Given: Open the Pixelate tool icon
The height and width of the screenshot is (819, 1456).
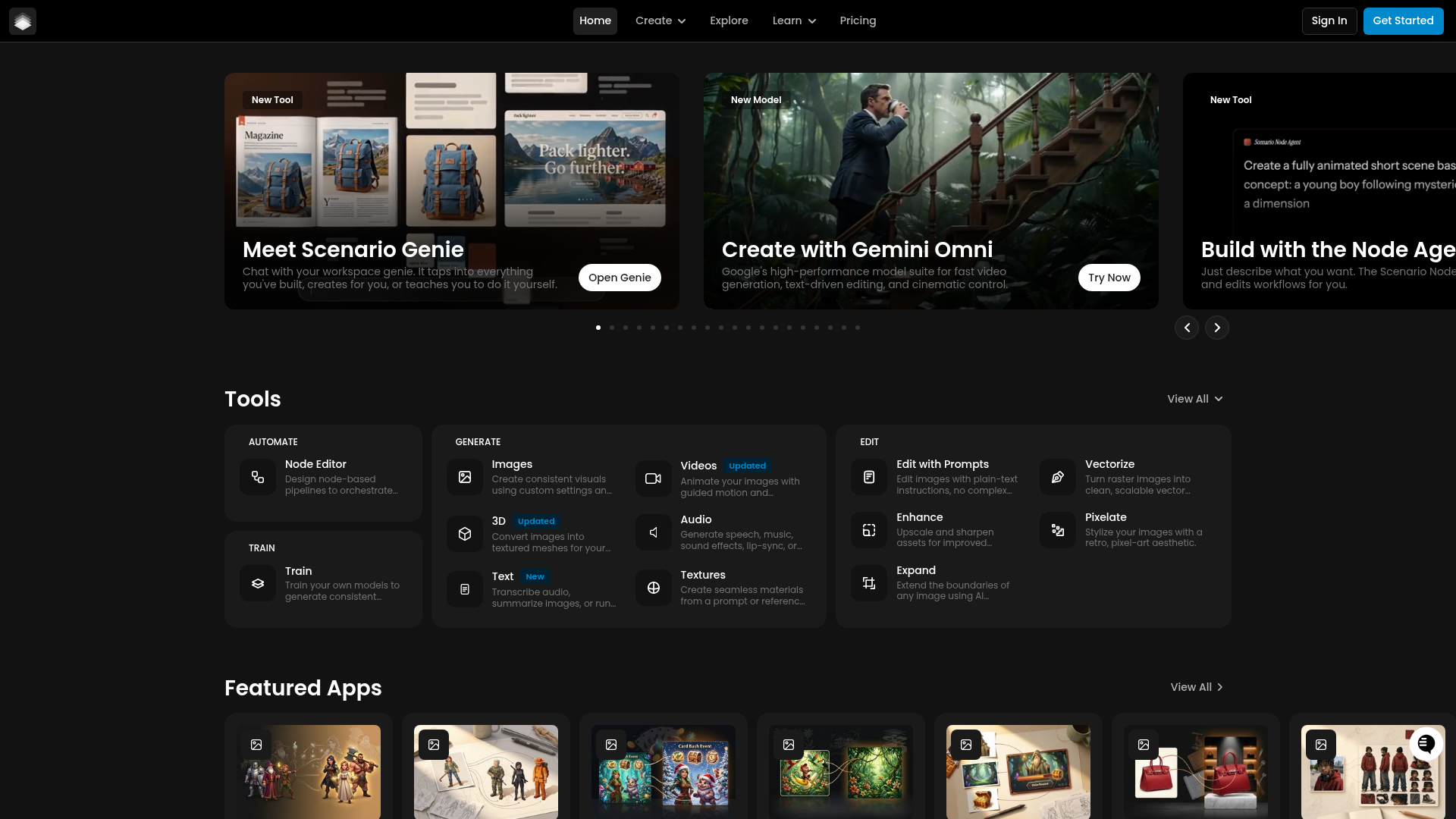Looking at the screenshot, I should [1058, 530].
